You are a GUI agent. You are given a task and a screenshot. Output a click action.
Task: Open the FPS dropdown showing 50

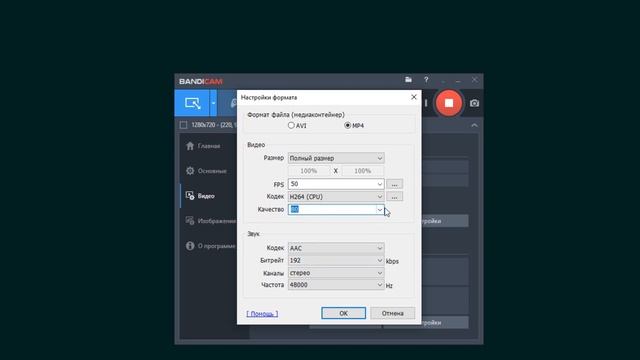point(336,184)
